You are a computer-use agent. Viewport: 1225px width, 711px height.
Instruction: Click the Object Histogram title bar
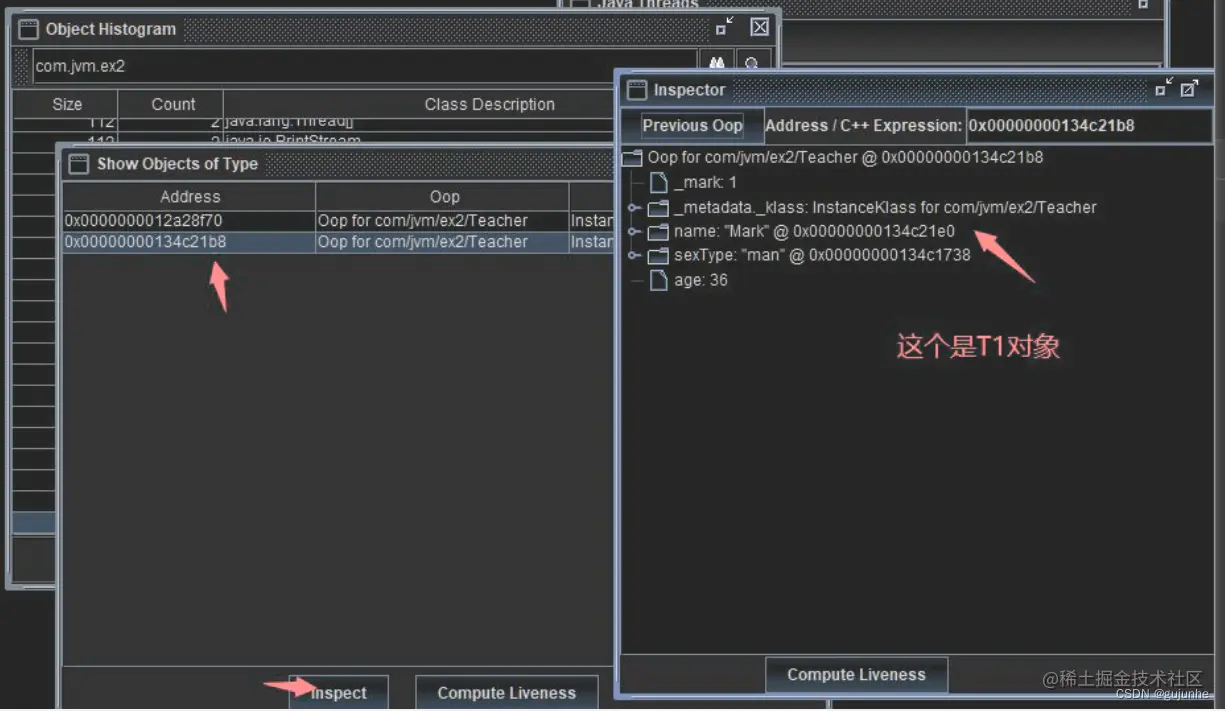[395, 28]
